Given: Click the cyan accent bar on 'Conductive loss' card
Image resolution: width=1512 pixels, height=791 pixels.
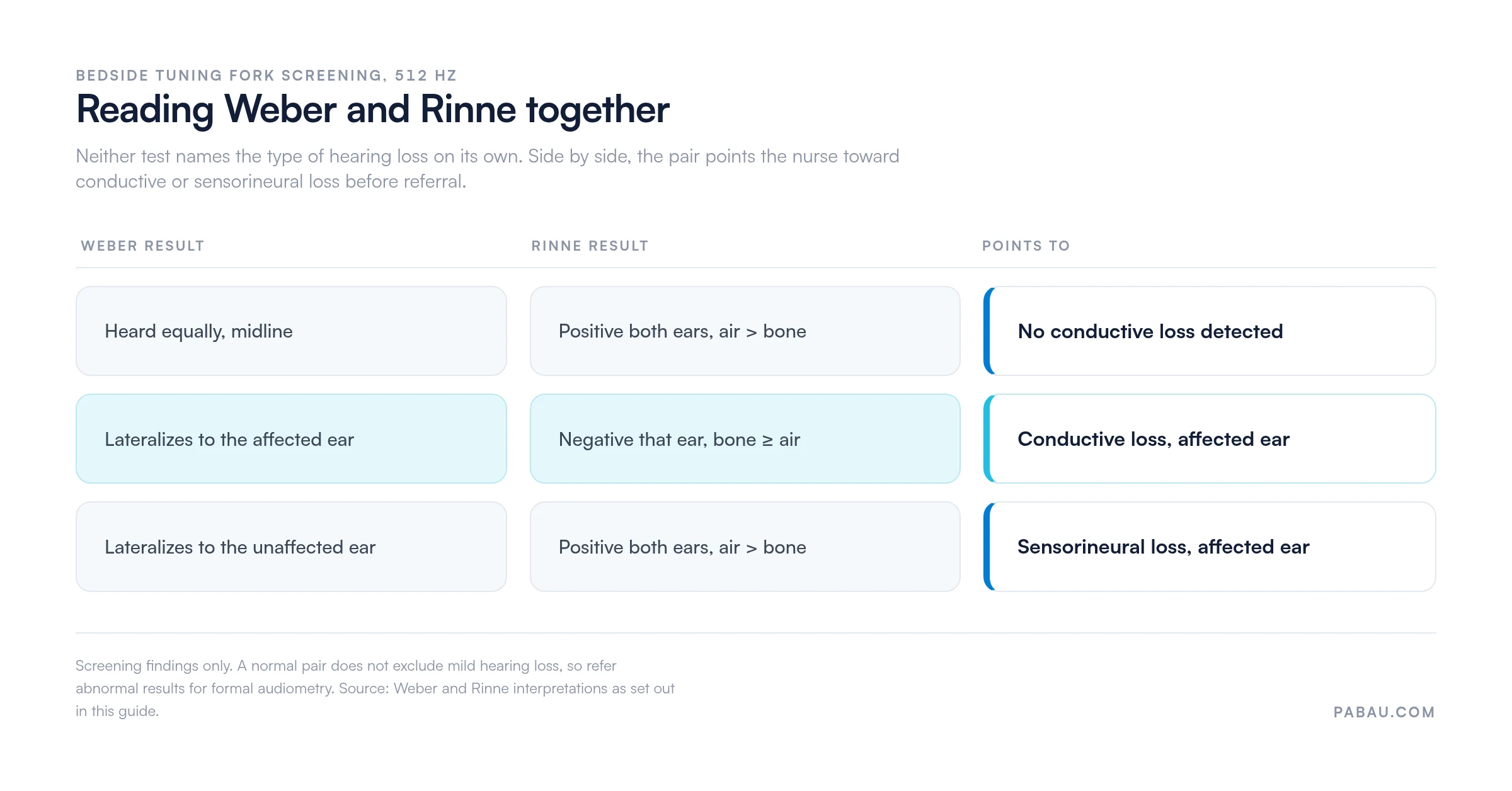Looking at the screenshot, I should 988,439.
